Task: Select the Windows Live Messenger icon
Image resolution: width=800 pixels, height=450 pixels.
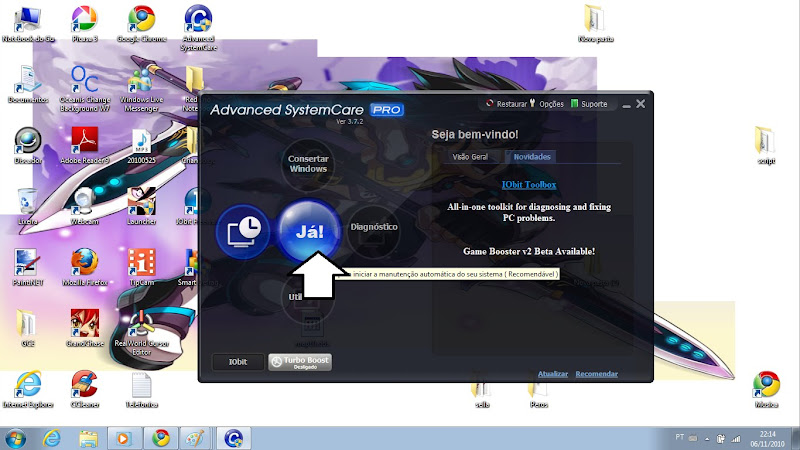Action: click(x=141, y=89)
